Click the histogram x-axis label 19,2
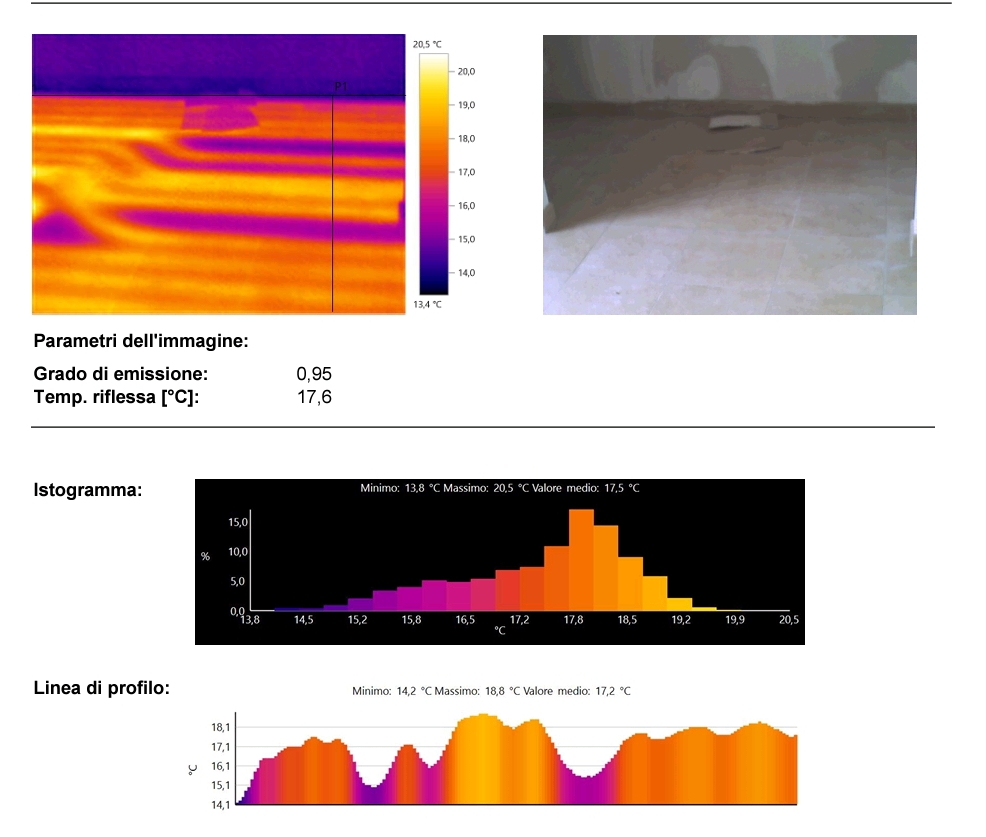The image size is (986, 837). tap(681, 620)
